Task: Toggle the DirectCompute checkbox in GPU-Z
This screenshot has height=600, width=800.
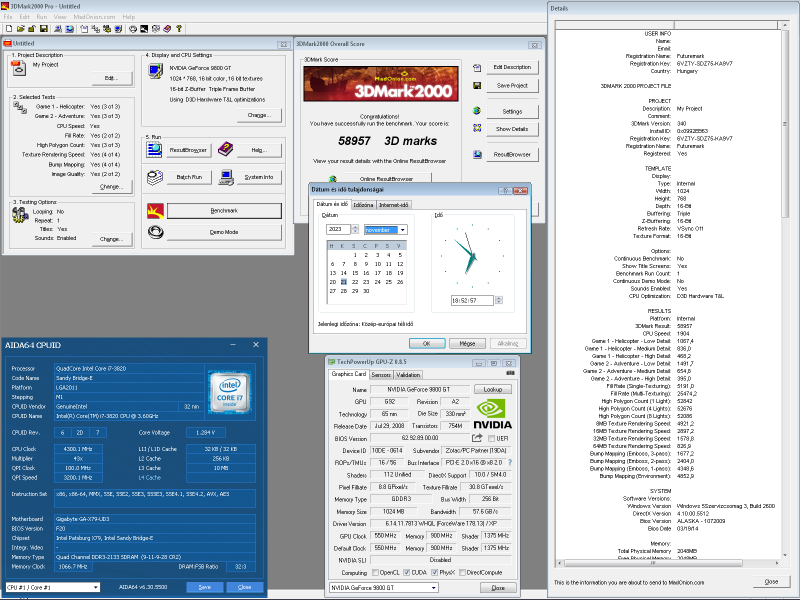Action: 462,572
